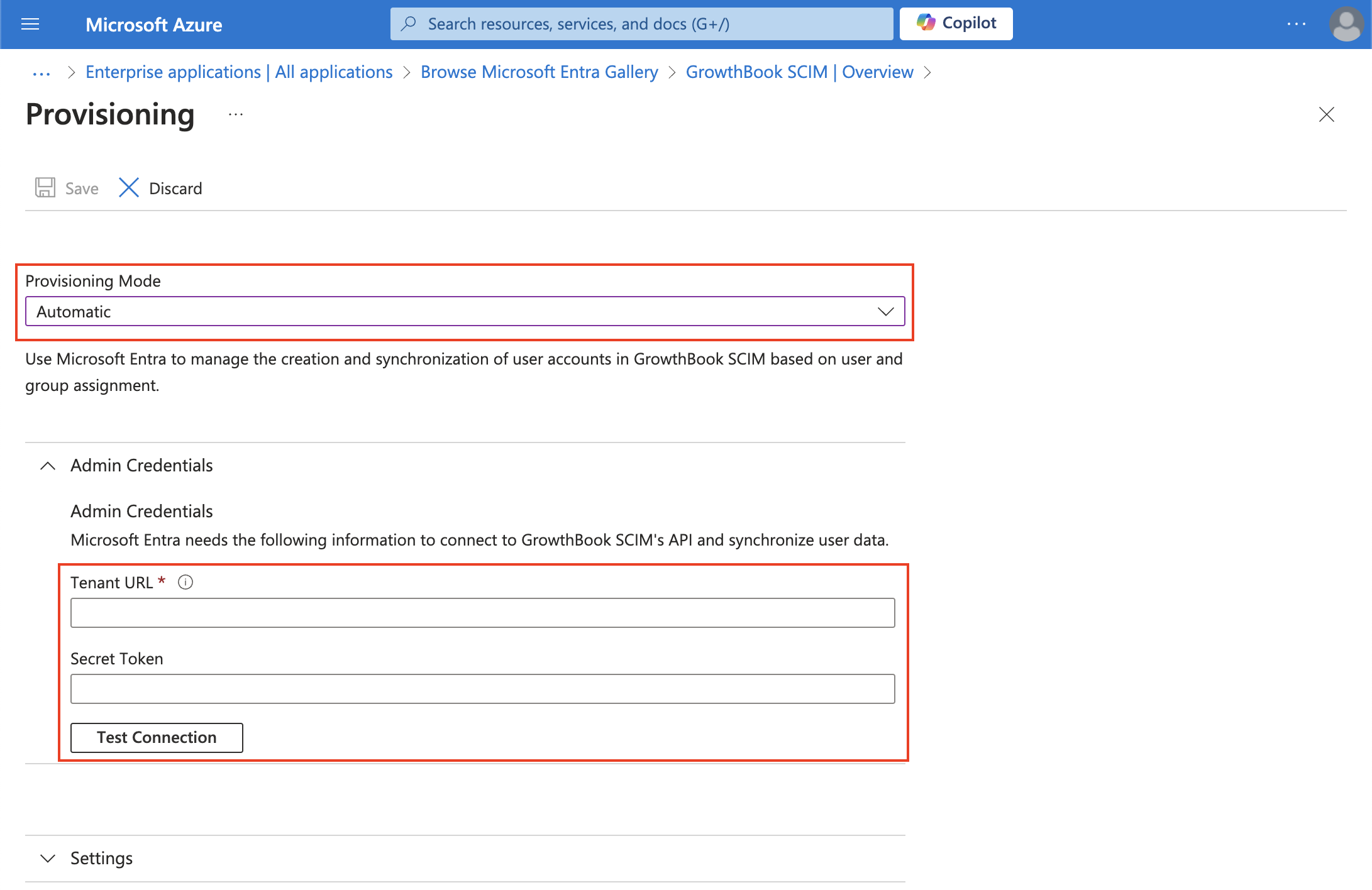Click the Discard toolbar button

pos(160,188)
